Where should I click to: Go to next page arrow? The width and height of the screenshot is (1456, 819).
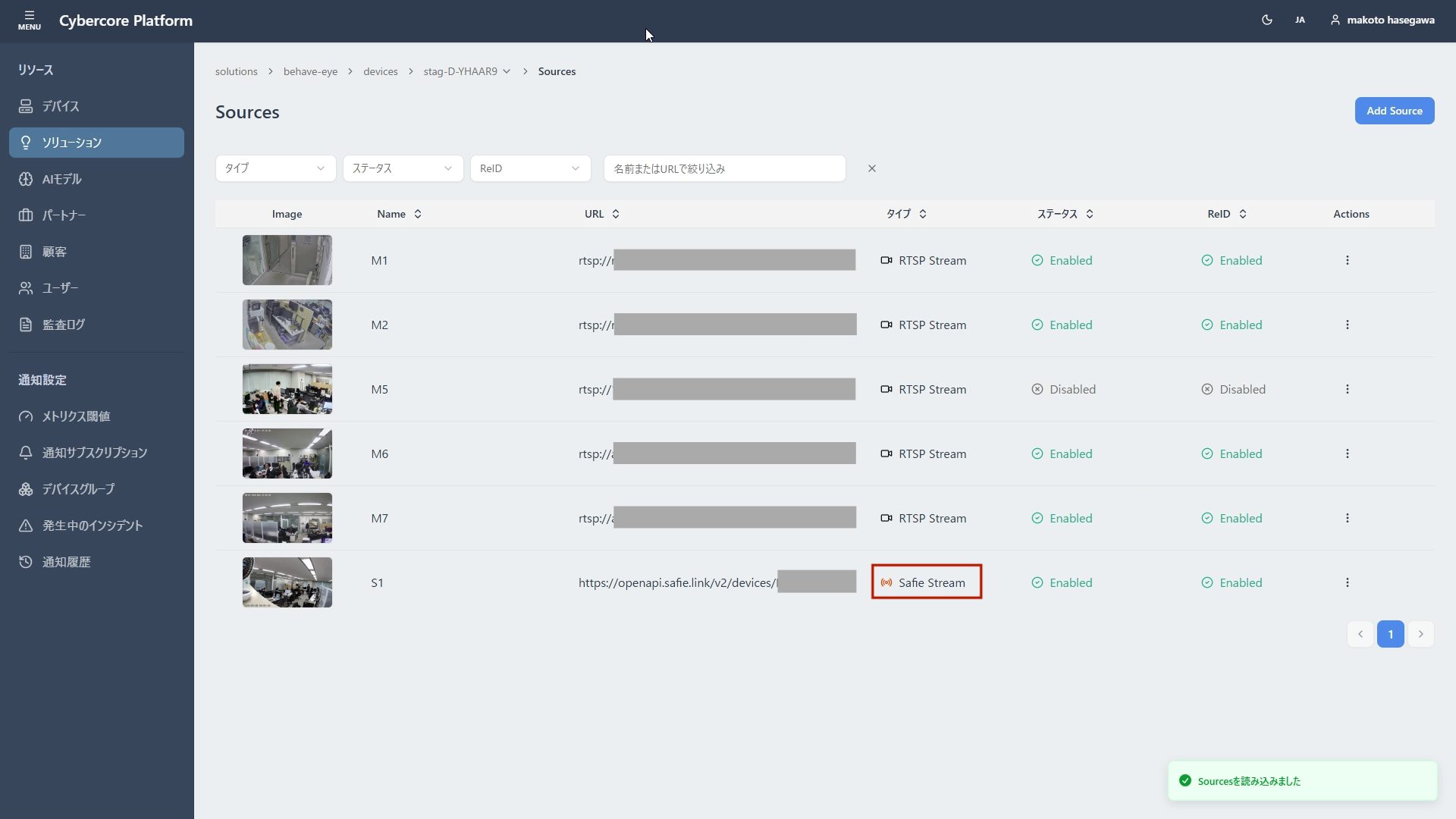[1420, 634]
